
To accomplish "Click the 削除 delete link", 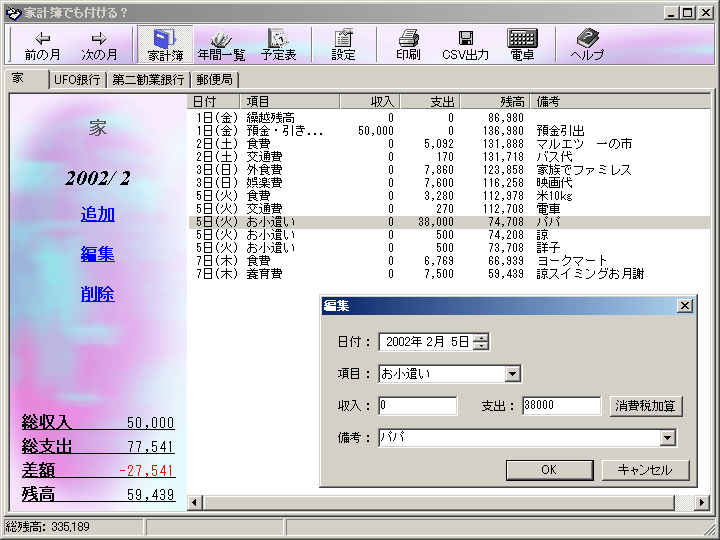I will [98, 294].
